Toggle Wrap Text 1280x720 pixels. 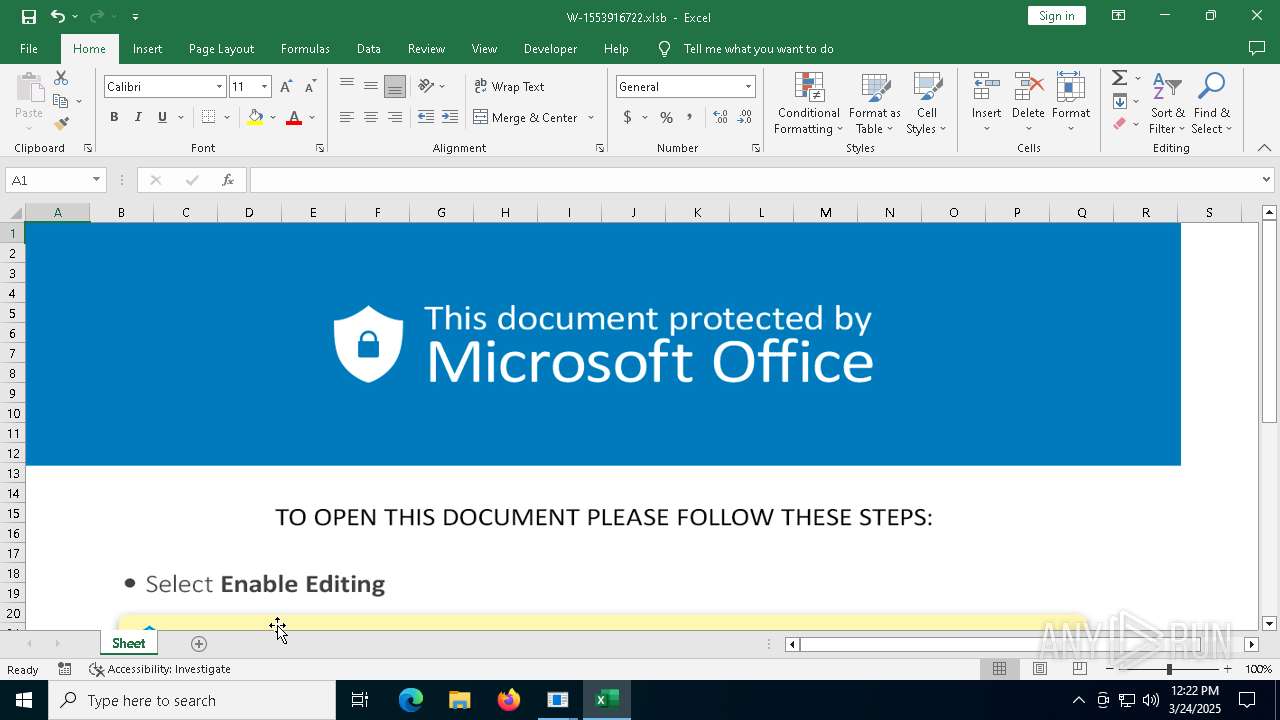click(x=510, y=86)
